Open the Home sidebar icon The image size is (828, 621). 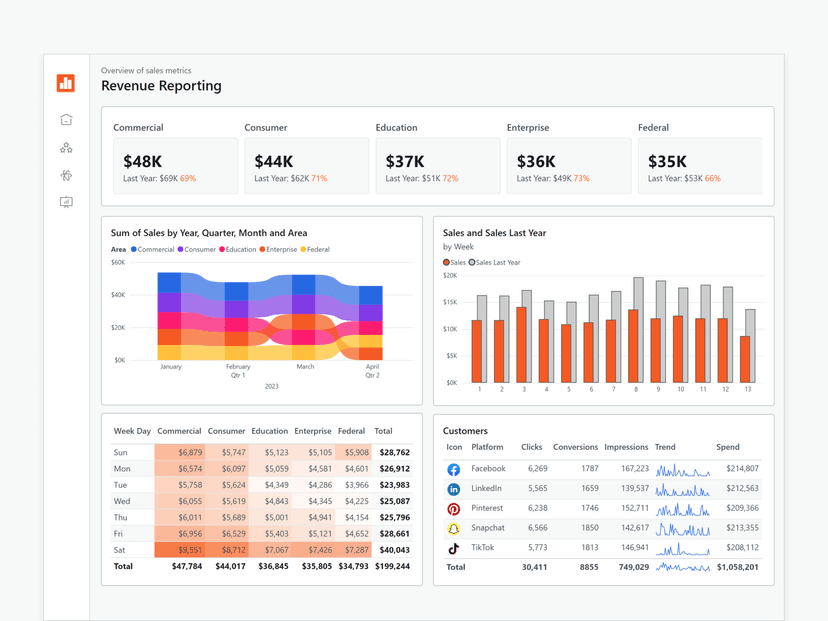[x=65, y=119]
